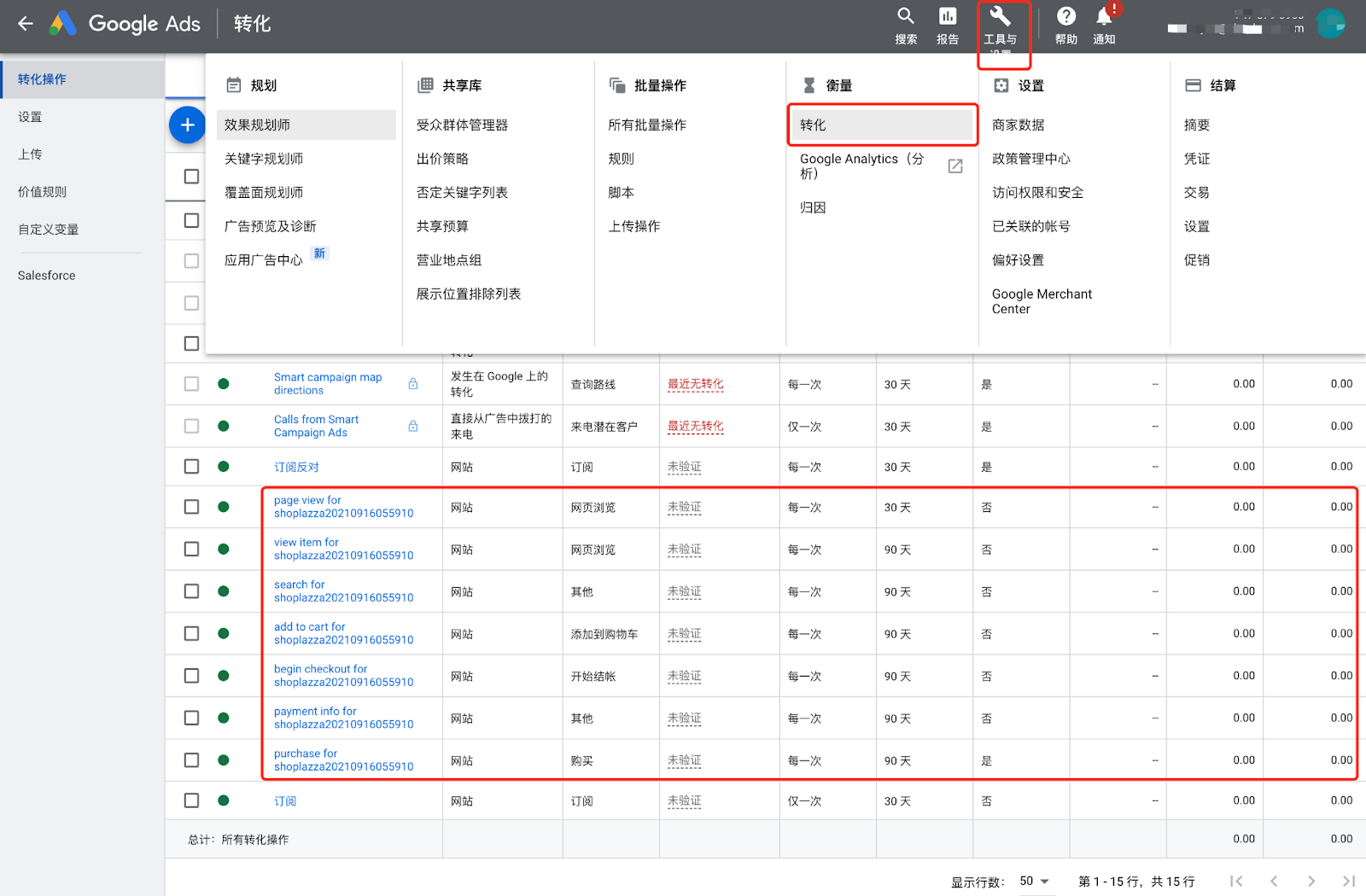The height and width of the screenshot is (896, 1366).
Task: Open the tools and settings wrench icon
Action: click(1000, 16)
